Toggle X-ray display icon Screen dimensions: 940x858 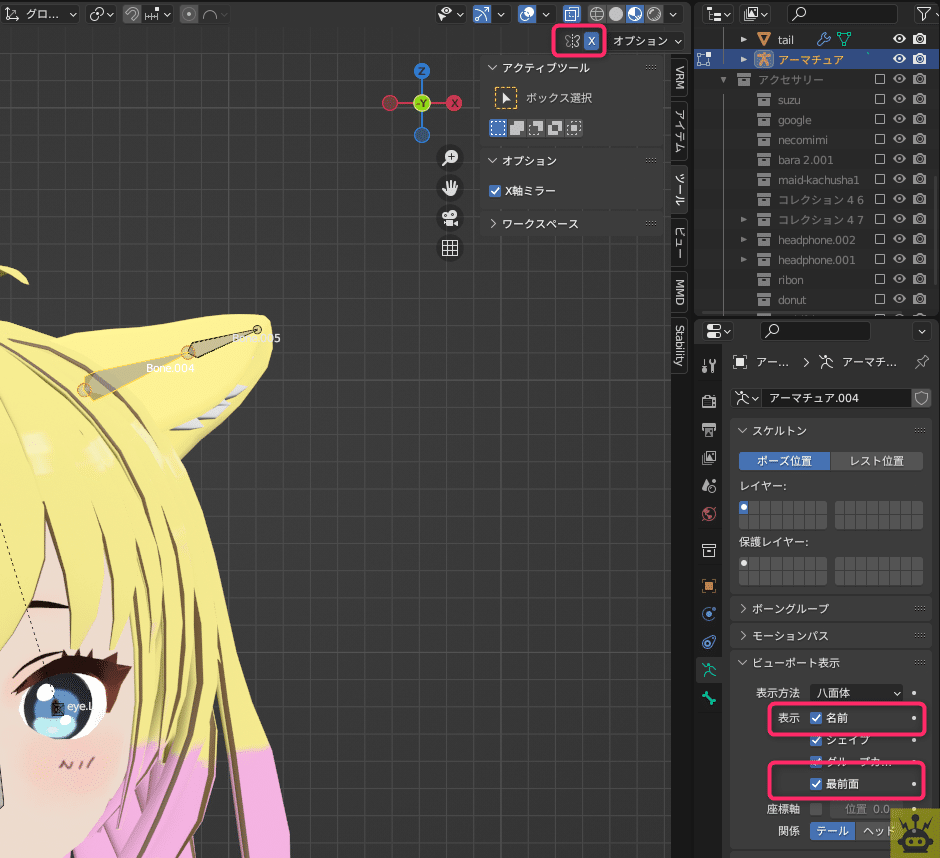571,14
